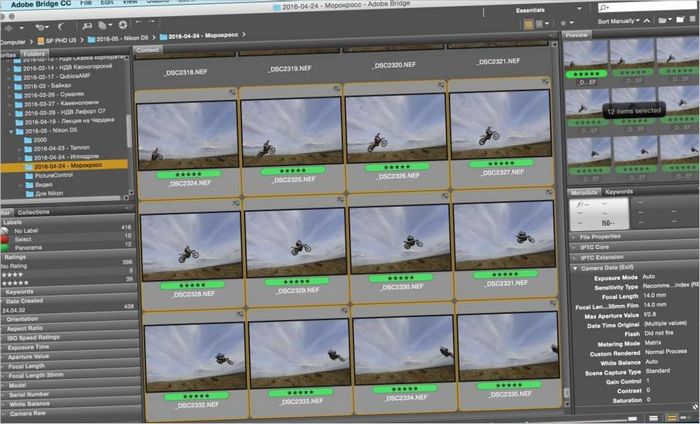Click the search magnifier icon

point(604,8)
